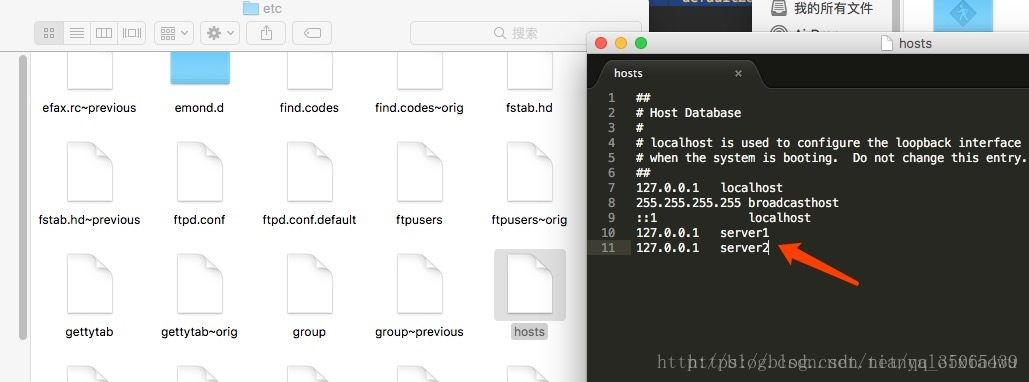Click the '255.255.255.255 broadcasthost' line
The image size is (1029, 382).
[x=737, y=203]
